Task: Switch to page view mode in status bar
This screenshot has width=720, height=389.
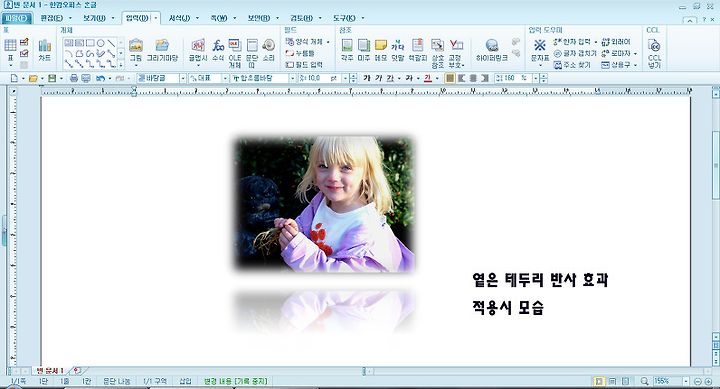Action: [x=598, y=381]
